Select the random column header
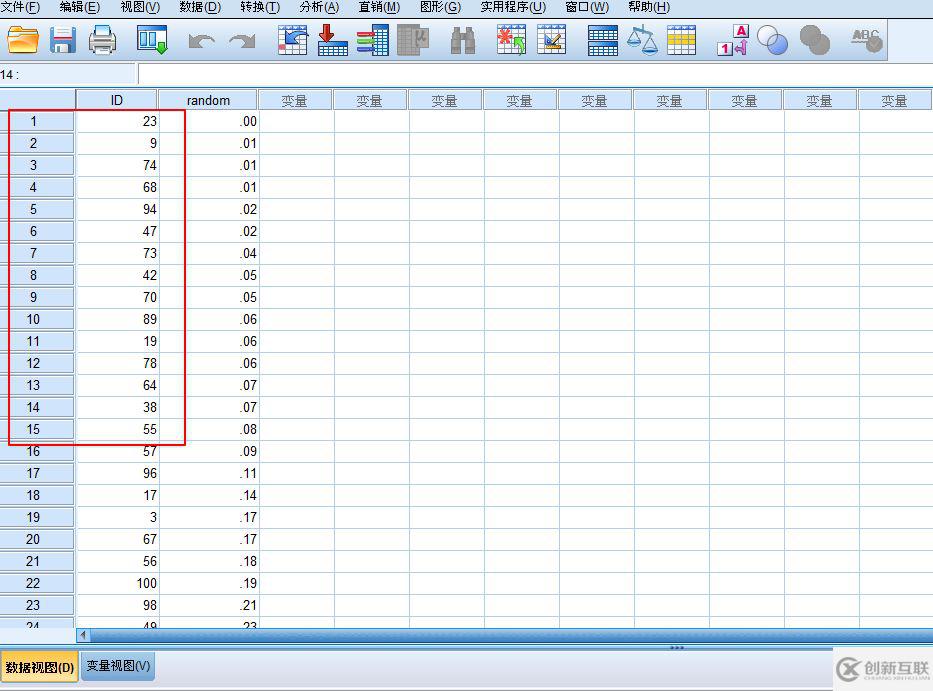933x691 pixels. pyautogui.click(x=208, y=100)
